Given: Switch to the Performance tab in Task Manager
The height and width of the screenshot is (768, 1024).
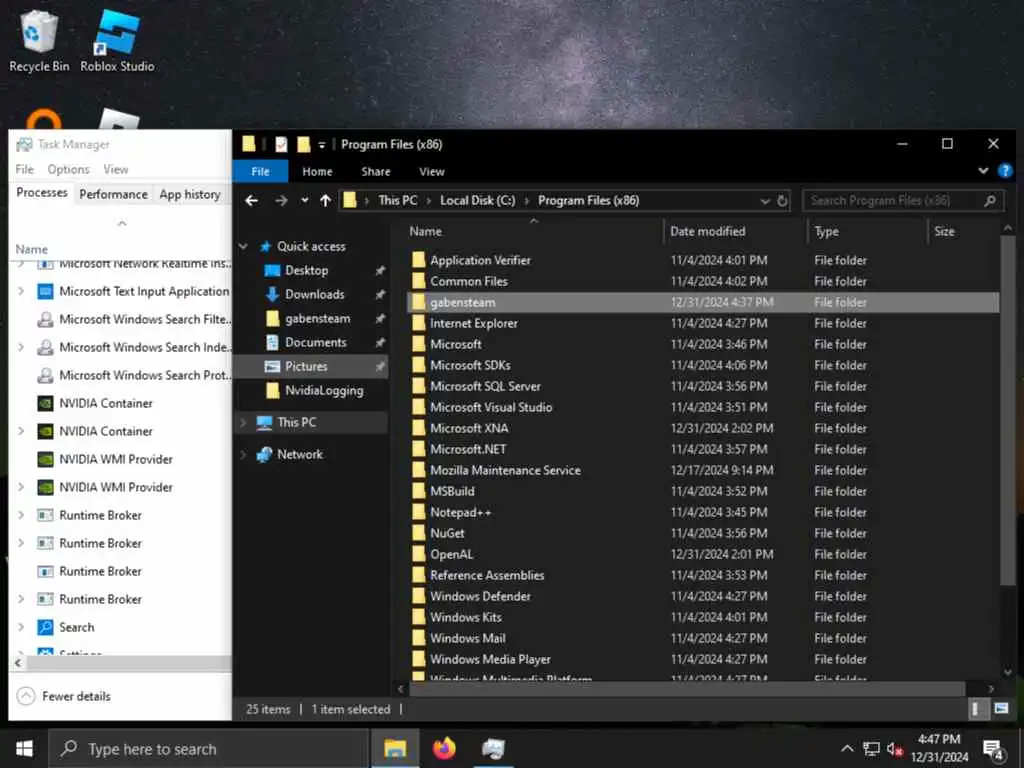Looking at the screenshot, I should point(114,195).
